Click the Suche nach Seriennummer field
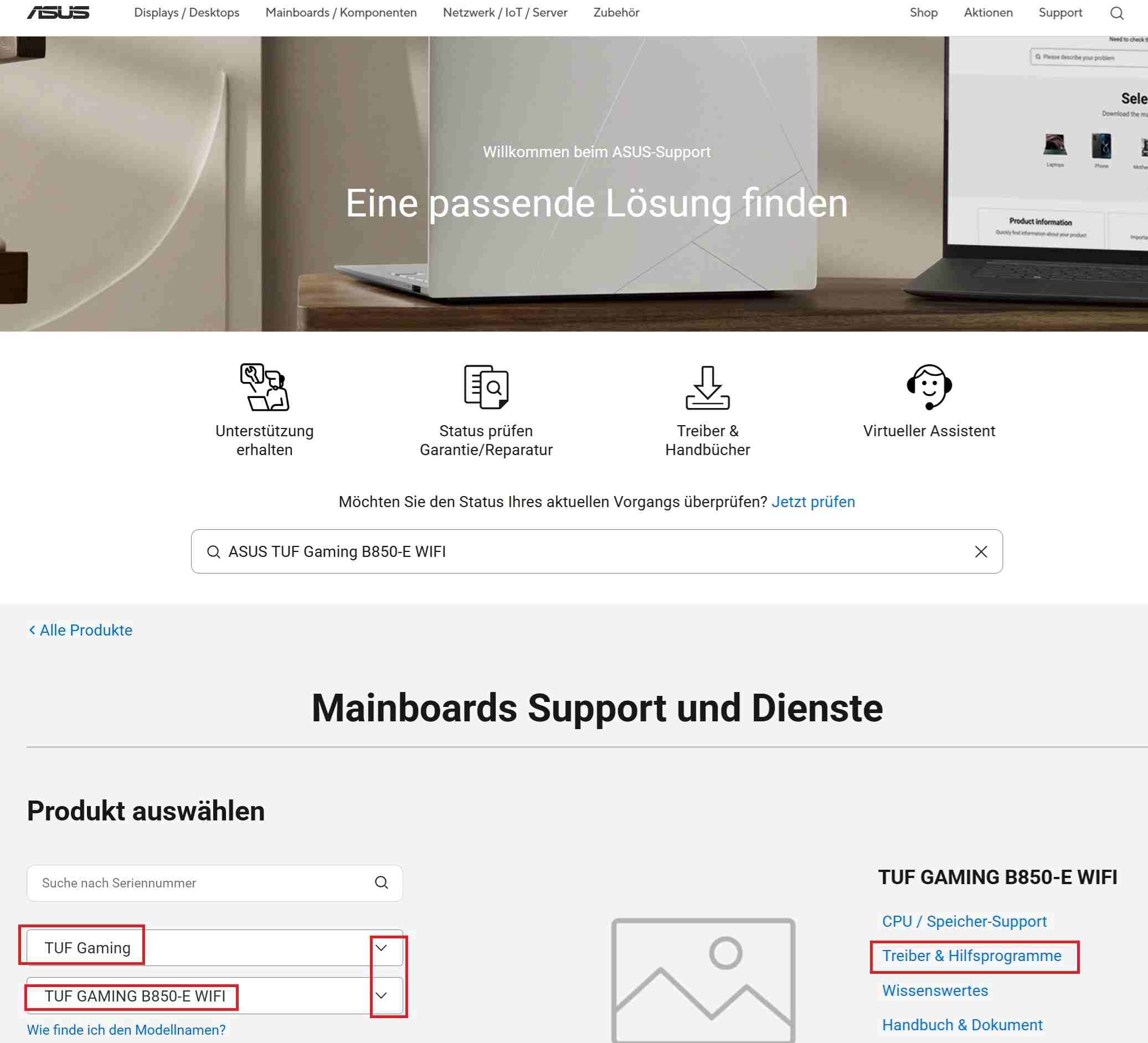This screenshot has width=1148, height=1043. tap(215, 883)
